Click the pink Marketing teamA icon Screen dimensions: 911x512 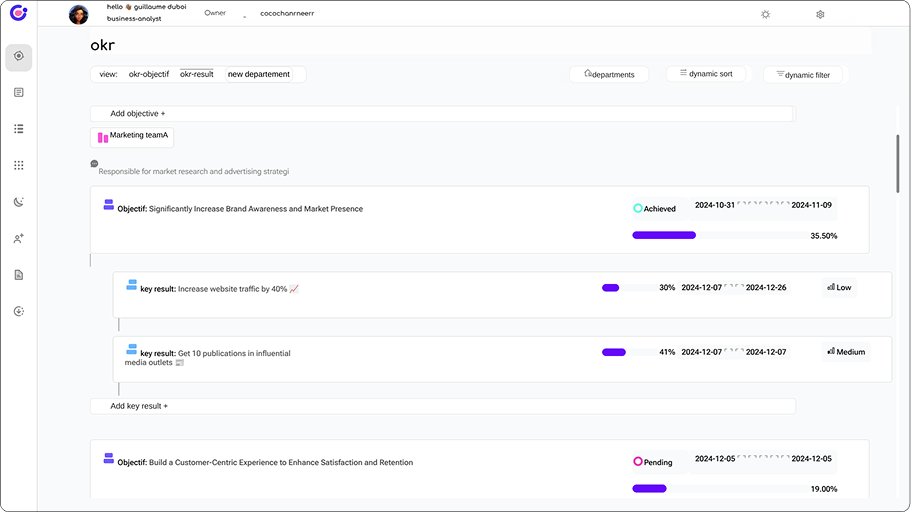click(x=103, y=138)
